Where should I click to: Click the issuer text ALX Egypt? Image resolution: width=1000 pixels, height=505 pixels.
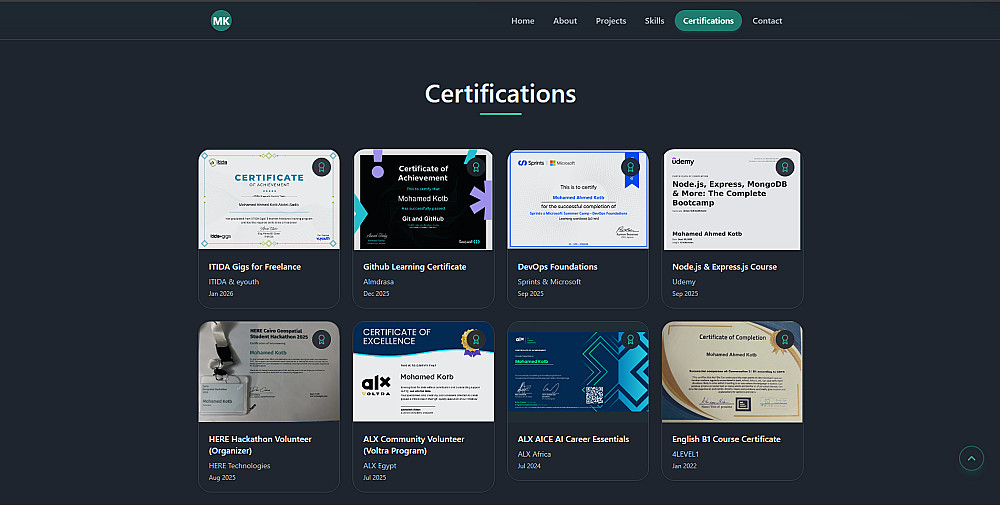[x=379, y=465]
